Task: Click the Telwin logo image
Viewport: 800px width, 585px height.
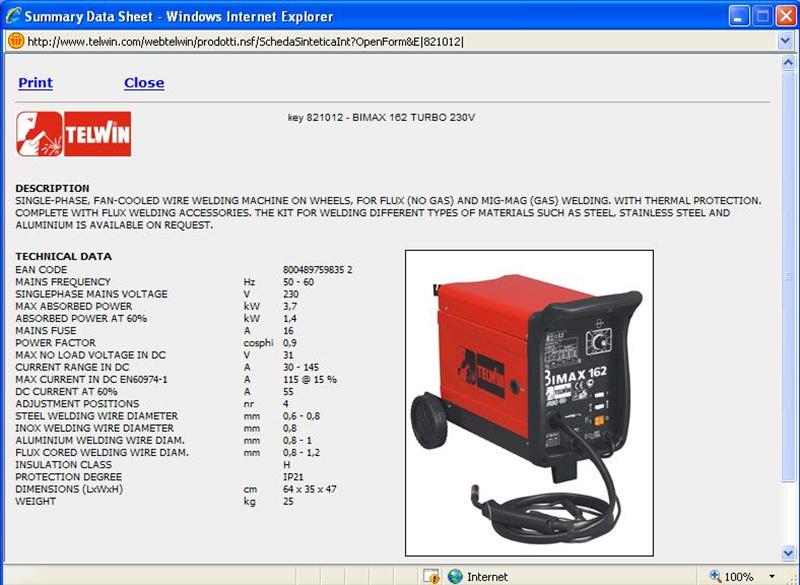Action: 73,134
